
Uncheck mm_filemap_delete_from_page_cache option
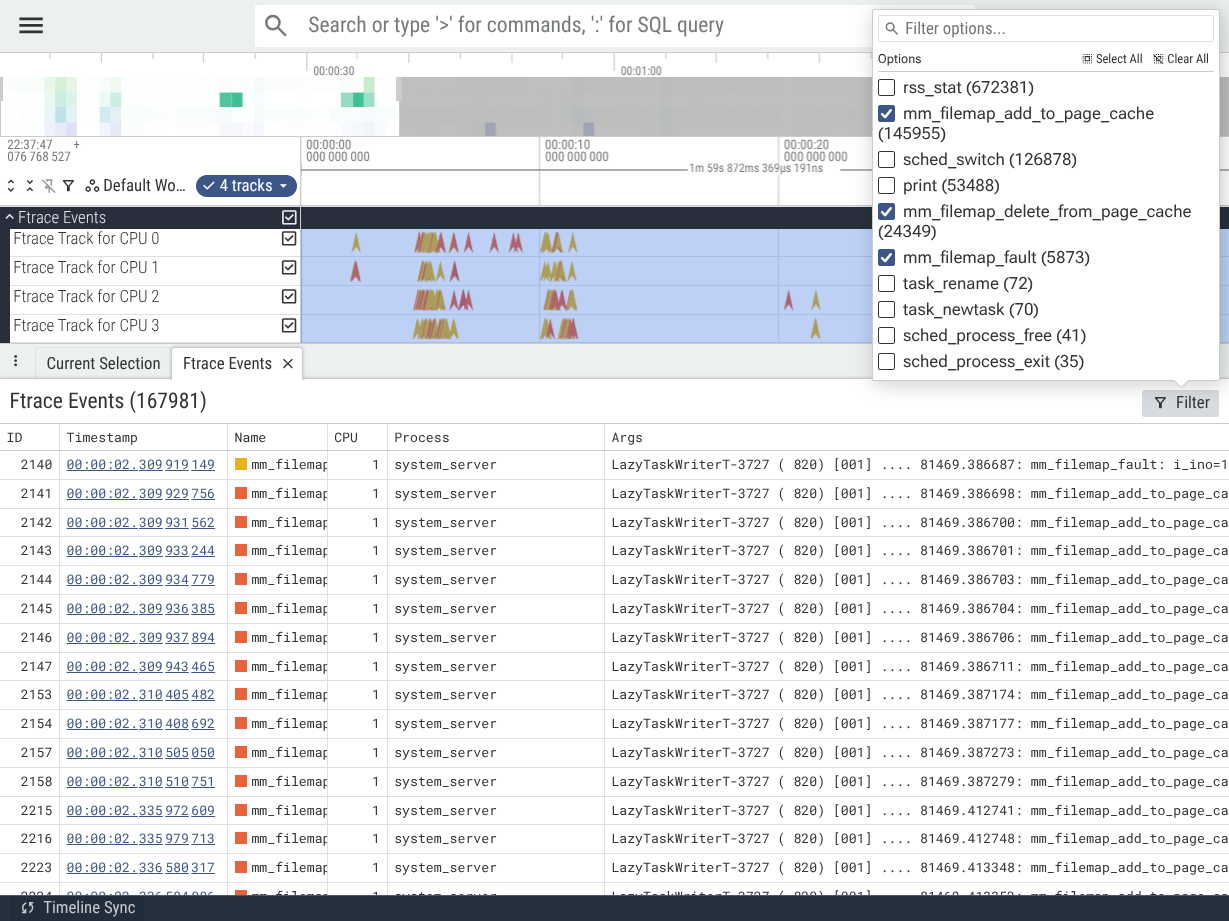pos(886,211)
